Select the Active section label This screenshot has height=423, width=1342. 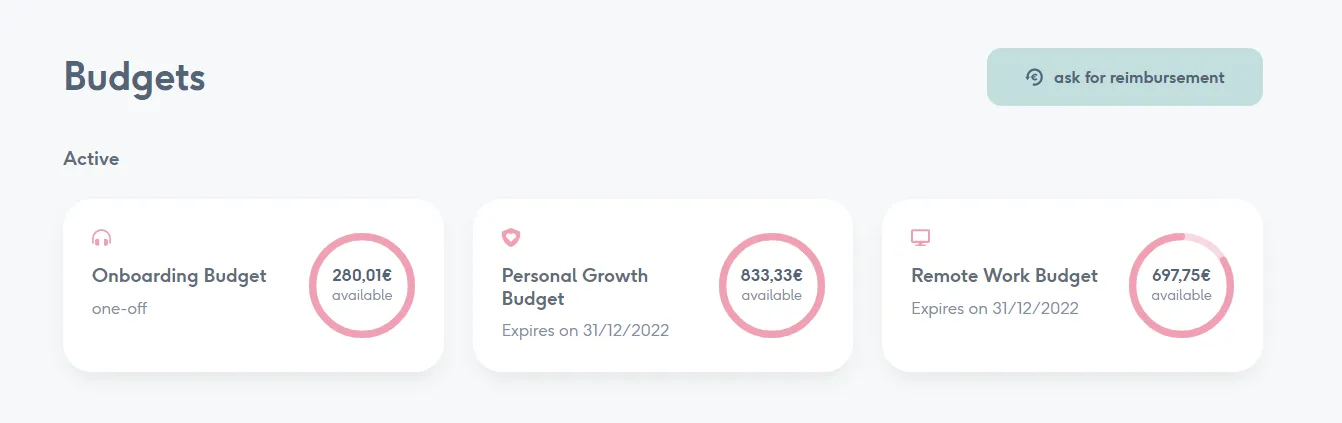coord(91,159)
